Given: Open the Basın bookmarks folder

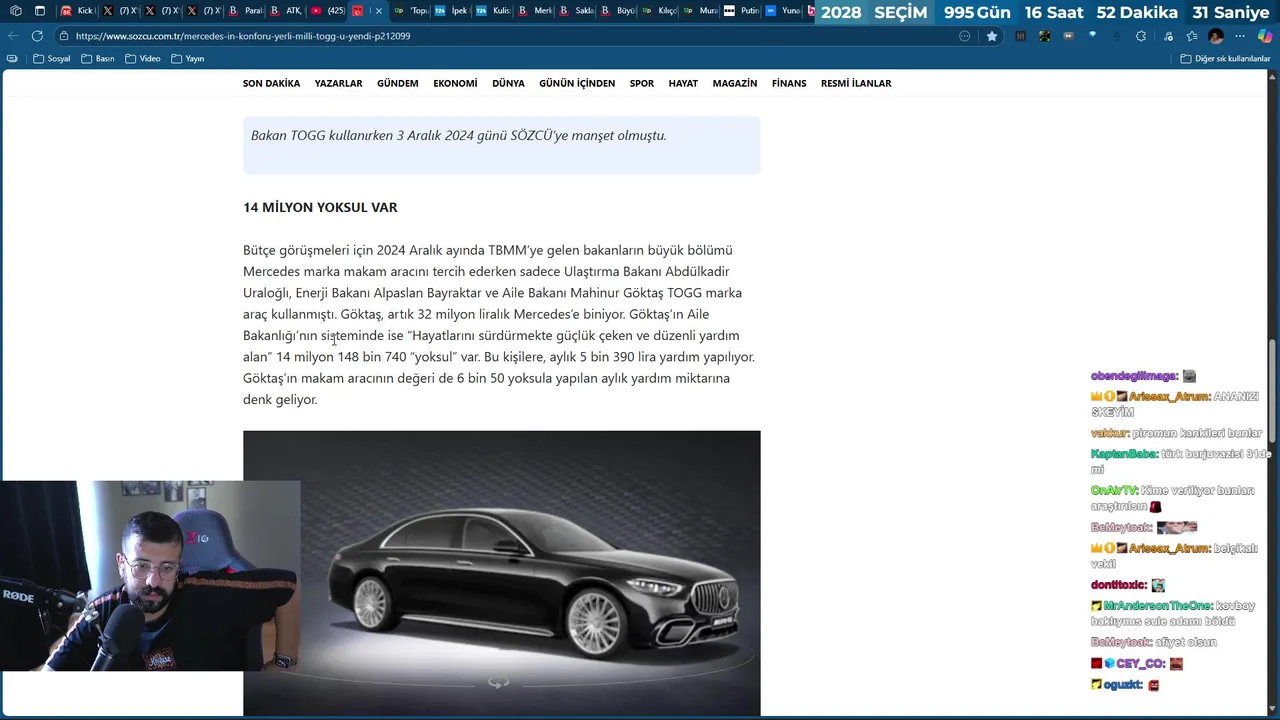Looking at the screenshot, I should (98, 59).
